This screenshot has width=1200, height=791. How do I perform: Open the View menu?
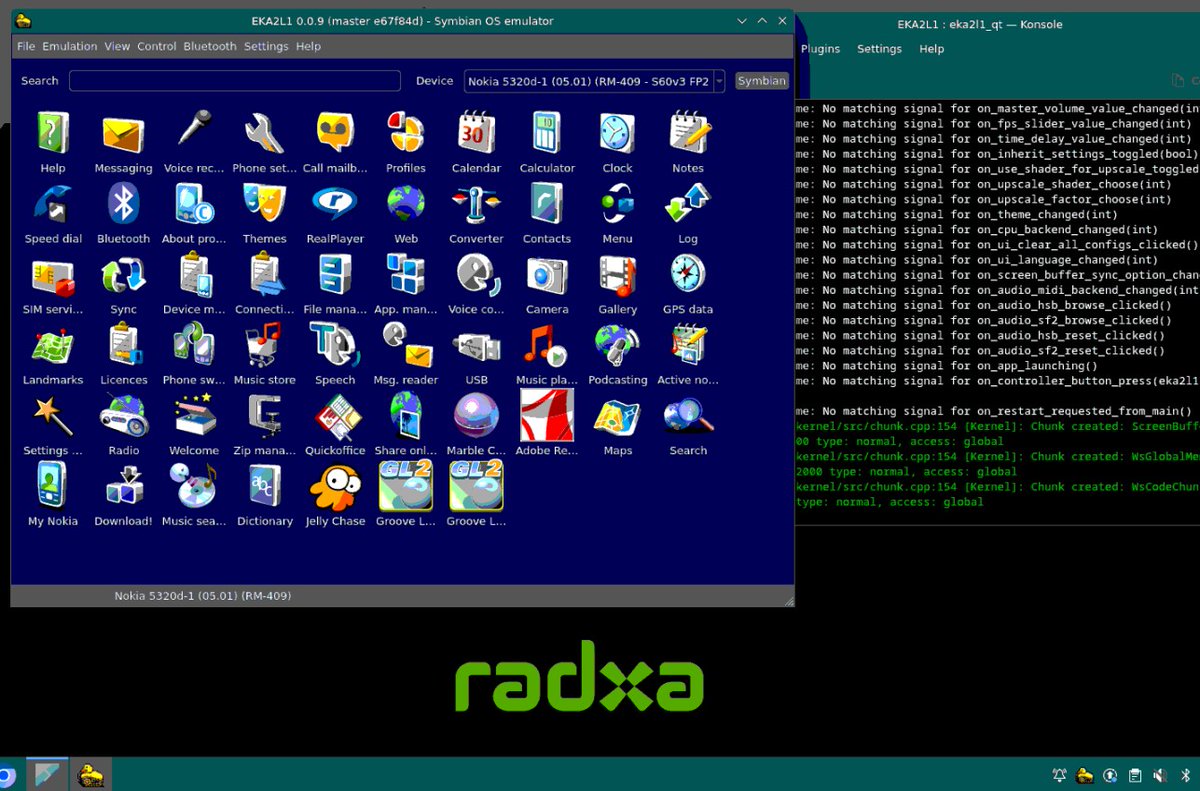tap(117, 46)
